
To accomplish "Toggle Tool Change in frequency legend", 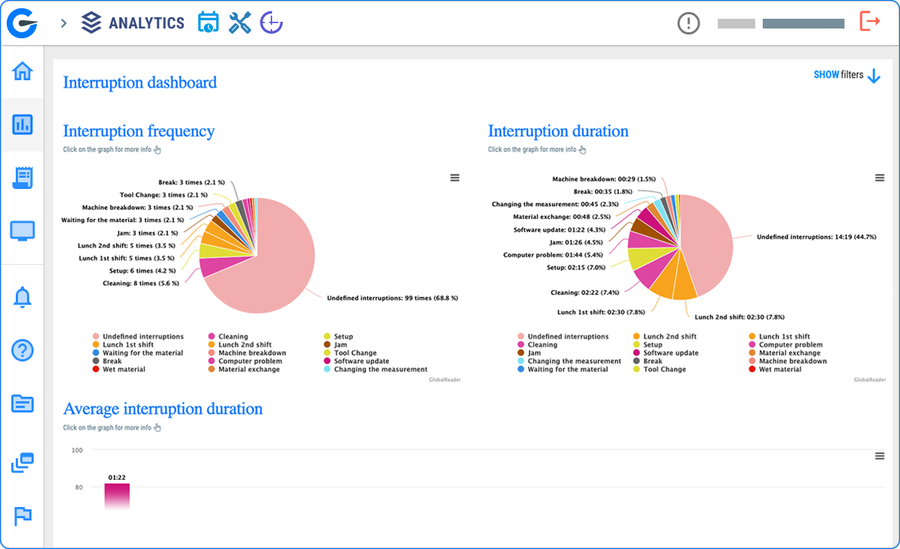I will click(350, 353).
